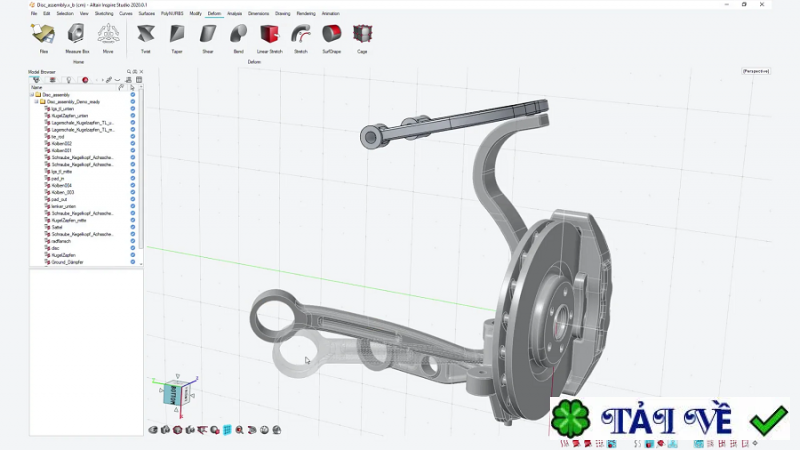
Task: Collapse the Disc_assembly_Demo_ready folder
Action: click(37, 102)
